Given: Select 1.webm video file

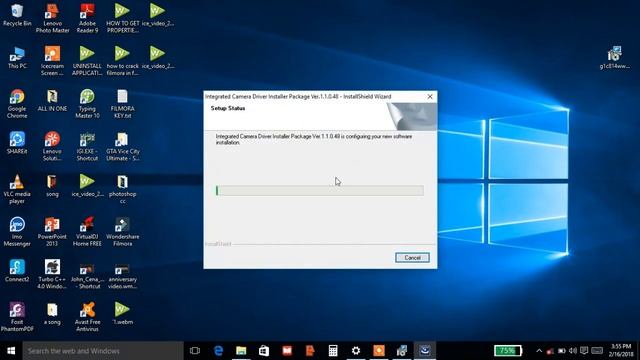Looking at the screenshot, I should click(122, 314).
